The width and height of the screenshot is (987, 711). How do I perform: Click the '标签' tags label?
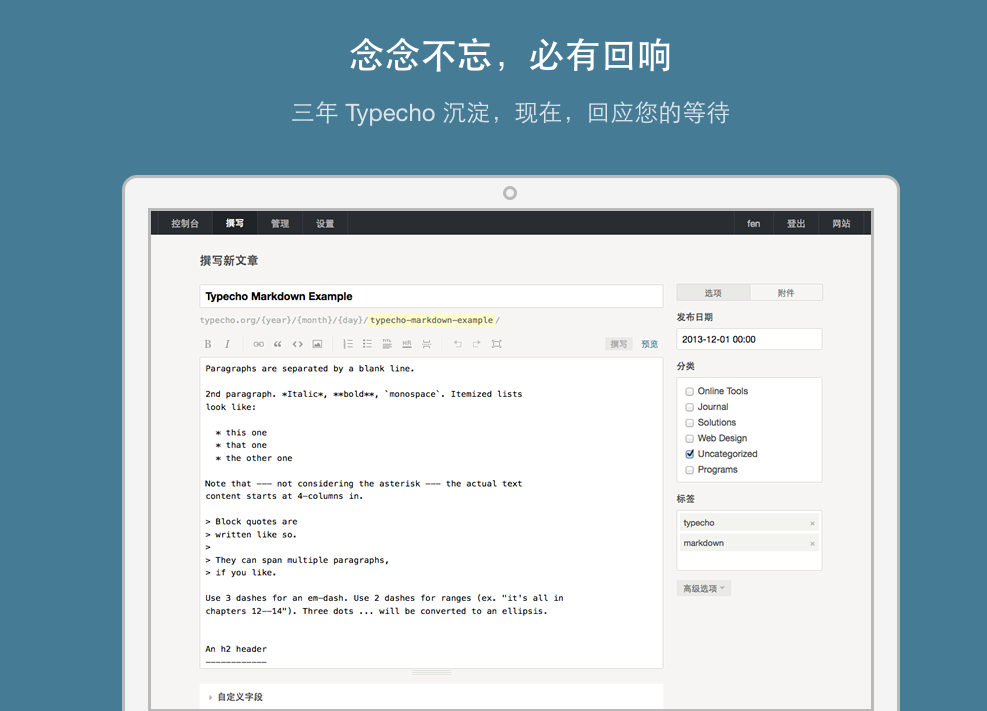[x=685, y=499]
